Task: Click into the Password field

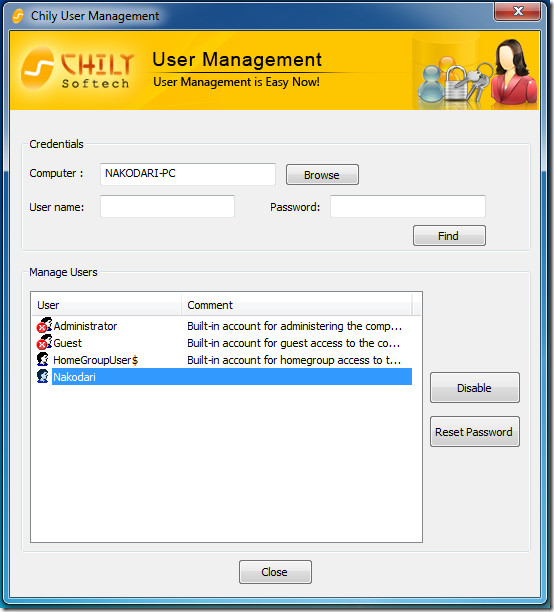Action: coord(408,206)
